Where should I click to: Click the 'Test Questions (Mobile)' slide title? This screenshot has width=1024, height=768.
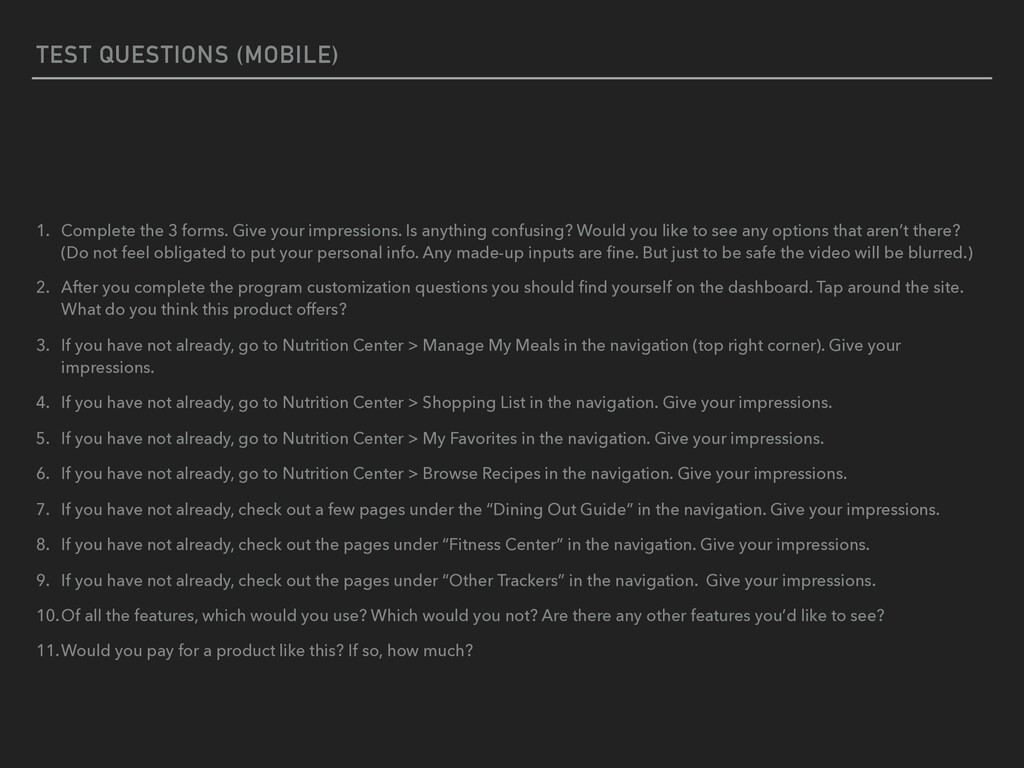(187, 55)
